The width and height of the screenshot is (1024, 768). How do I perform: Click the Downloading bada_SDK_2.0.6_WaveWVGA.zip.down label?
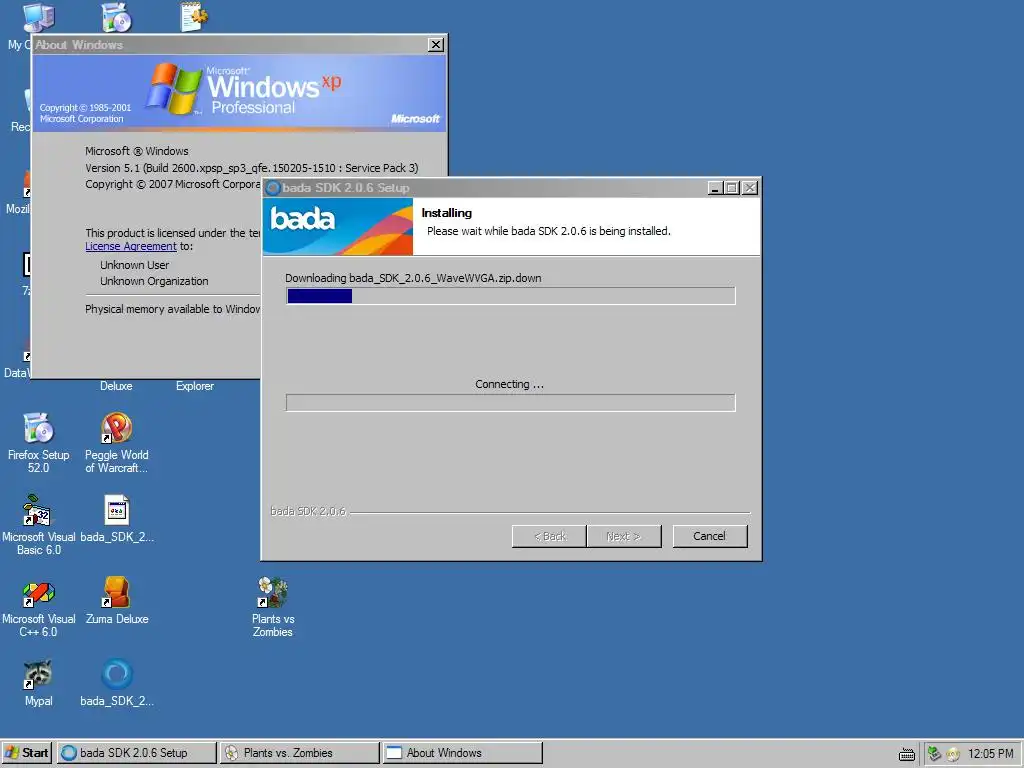coord(413,278)
